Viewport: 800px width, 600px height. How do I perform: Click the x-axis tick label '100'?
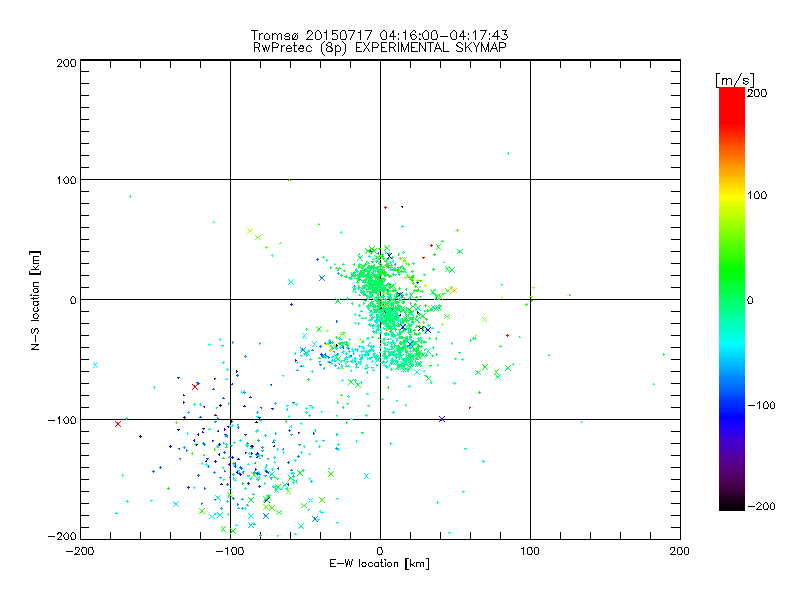pos(530,552)
